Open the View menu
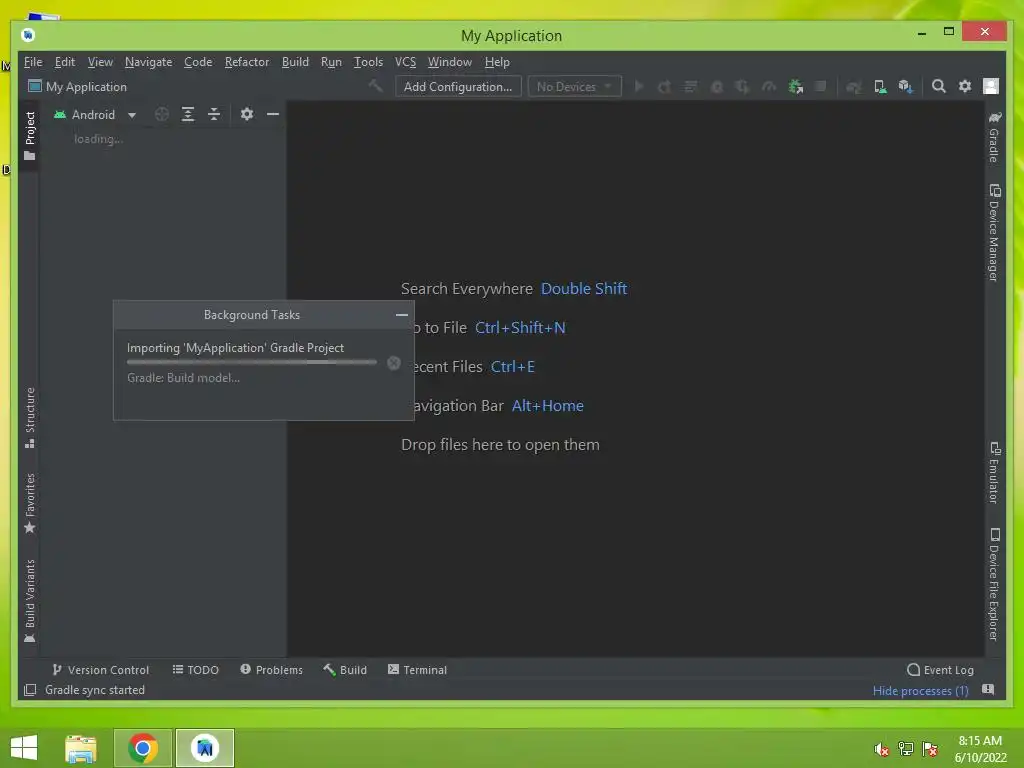This screenshot has width=1024, height=768. tap(100, 62)
